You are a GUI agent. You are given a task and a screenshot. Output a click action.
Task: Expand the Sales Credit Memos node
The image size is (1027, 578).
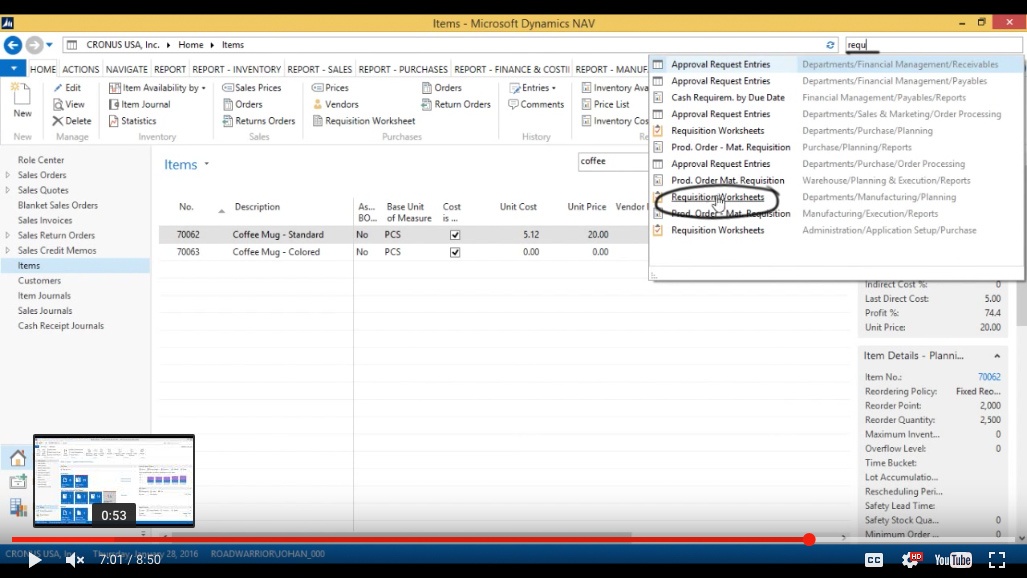[x=8, y=250]
